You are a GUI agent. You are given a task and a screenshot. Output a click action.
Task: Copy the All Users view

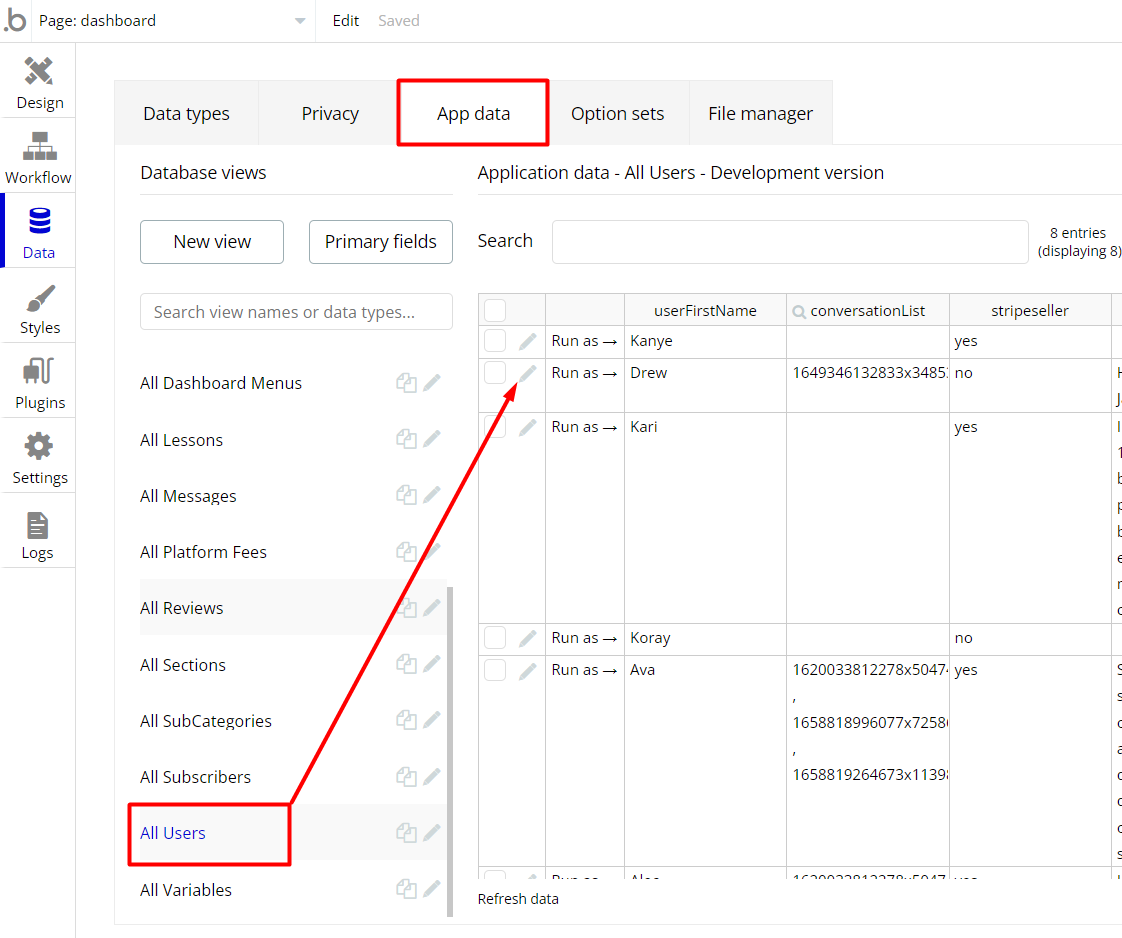pyautogui.click(x=406, y=833)
